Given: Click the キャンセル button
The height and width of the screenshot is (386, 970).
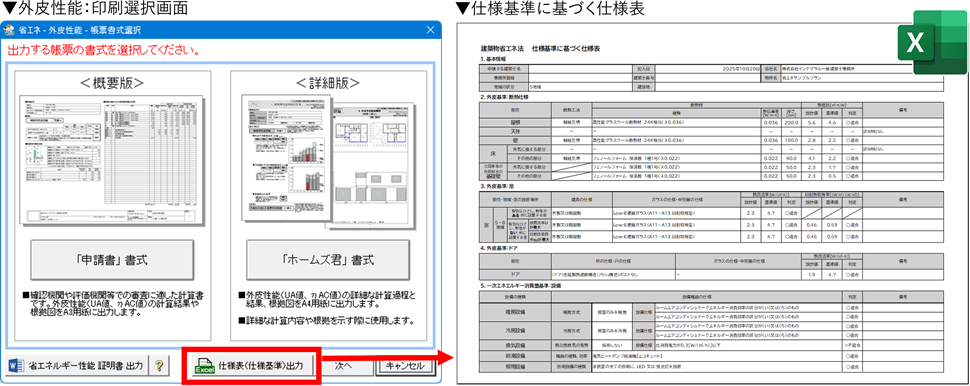Looking at the screenshot, I should click(406, 366).
